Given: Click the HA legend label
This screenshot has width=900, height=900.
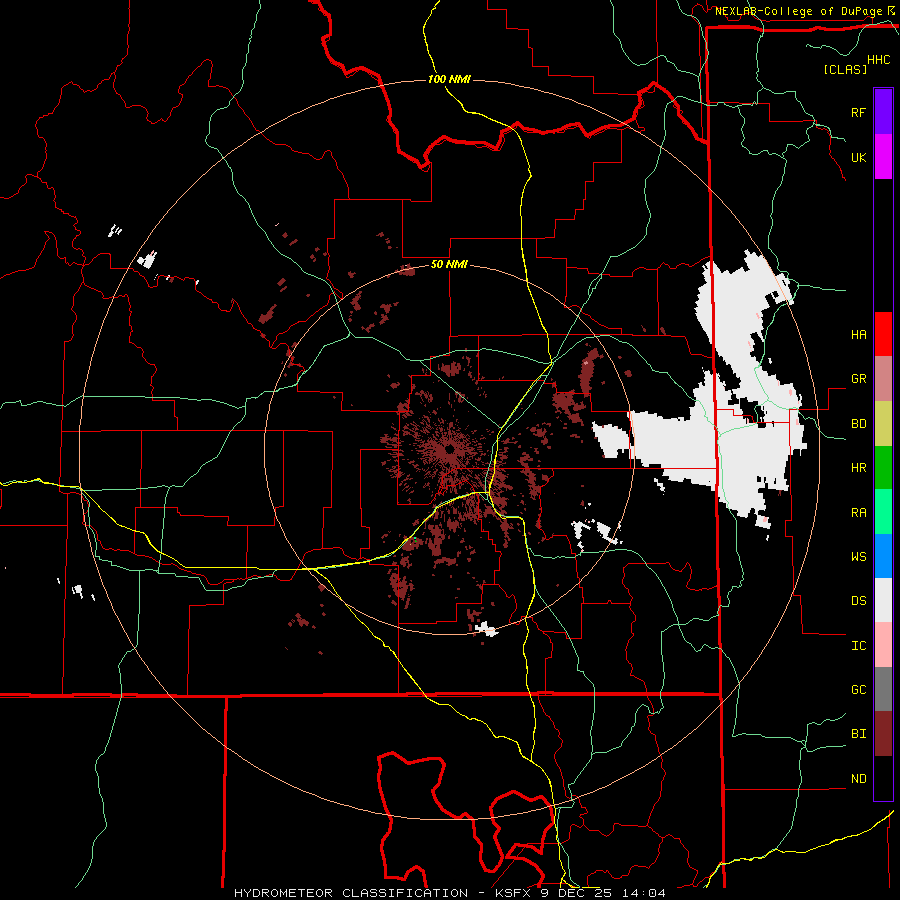Looking at the screenshot, I should pos(858,334).
